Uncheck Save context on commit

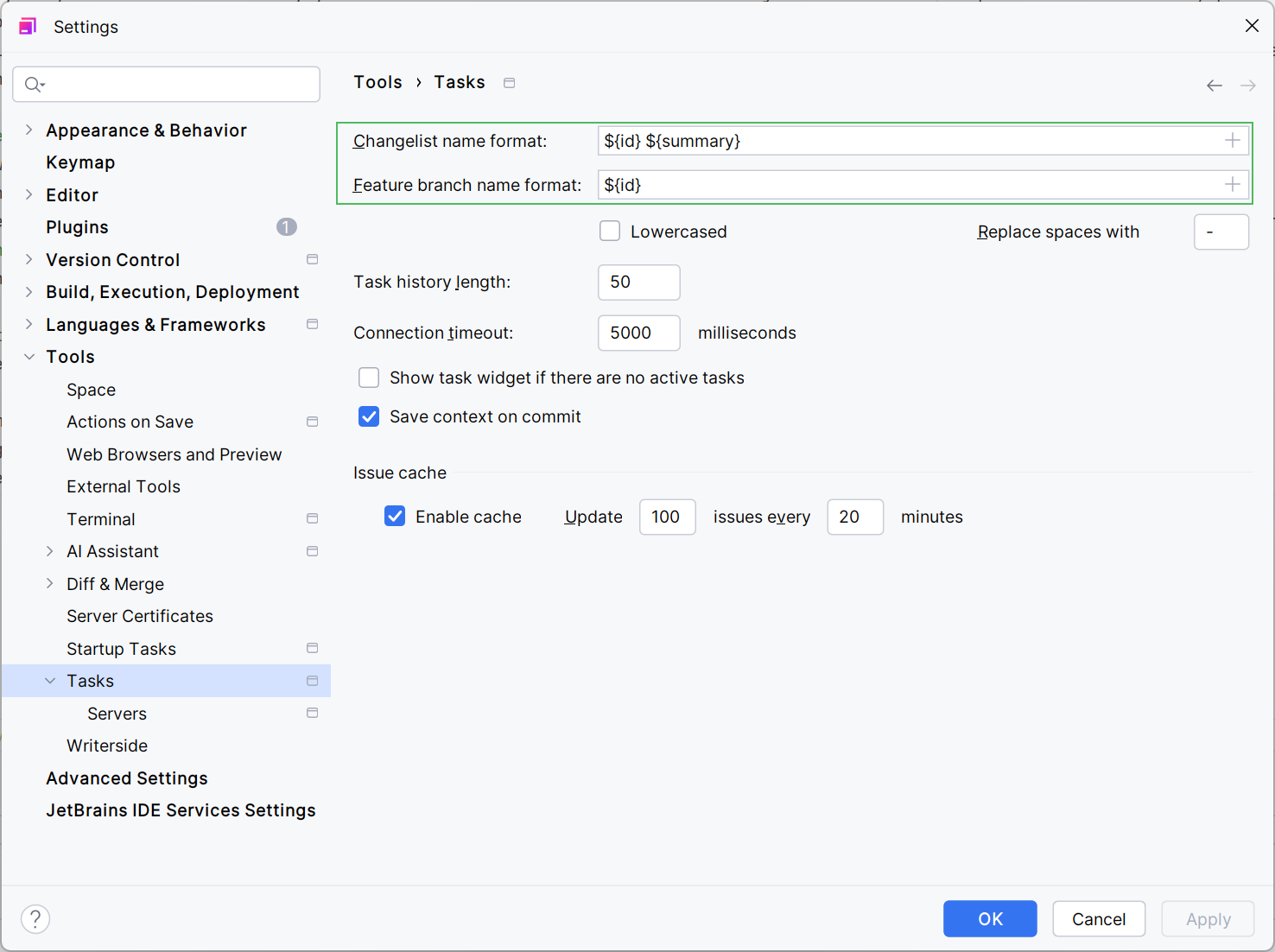coord(369,417)
